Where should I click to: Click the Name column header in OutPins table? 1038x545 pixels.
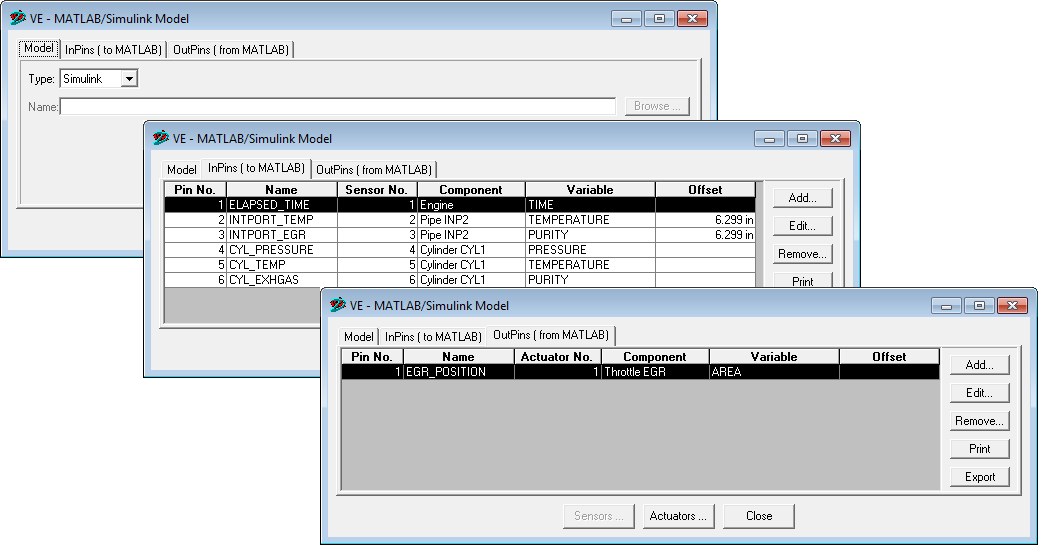coord(458,356)
